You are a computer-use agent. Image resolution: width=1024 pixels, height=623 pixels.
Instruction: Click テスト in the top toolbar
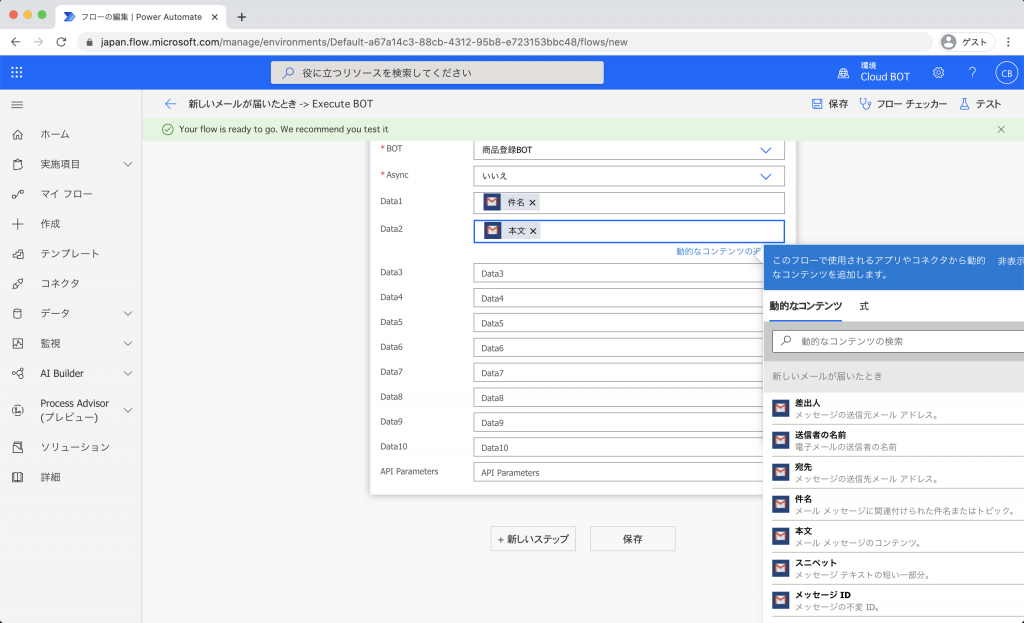980,104
